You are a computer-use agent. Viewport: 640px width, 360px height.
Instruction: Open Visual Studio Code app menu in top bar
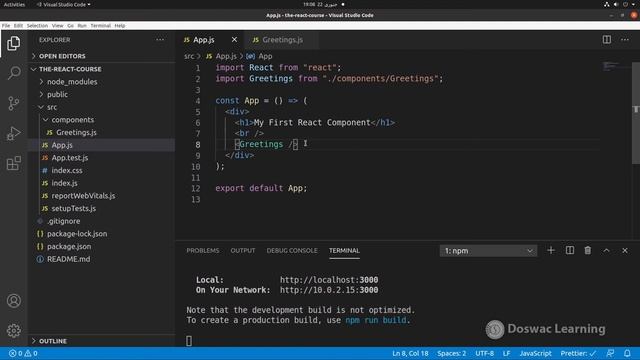click(x=64, y=4)
